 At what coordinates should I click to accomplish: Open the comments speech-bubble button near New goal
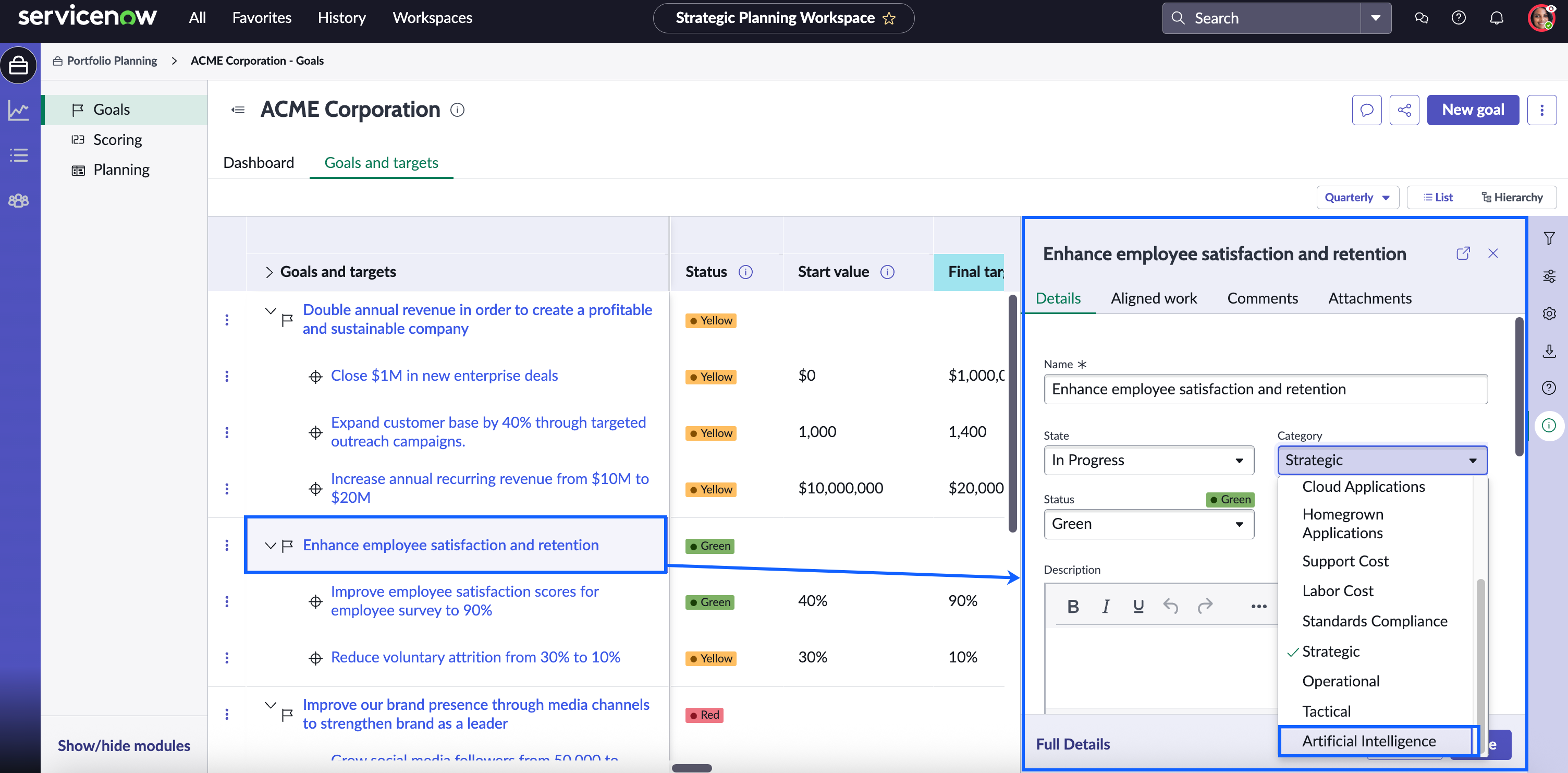coord(1366,110)
